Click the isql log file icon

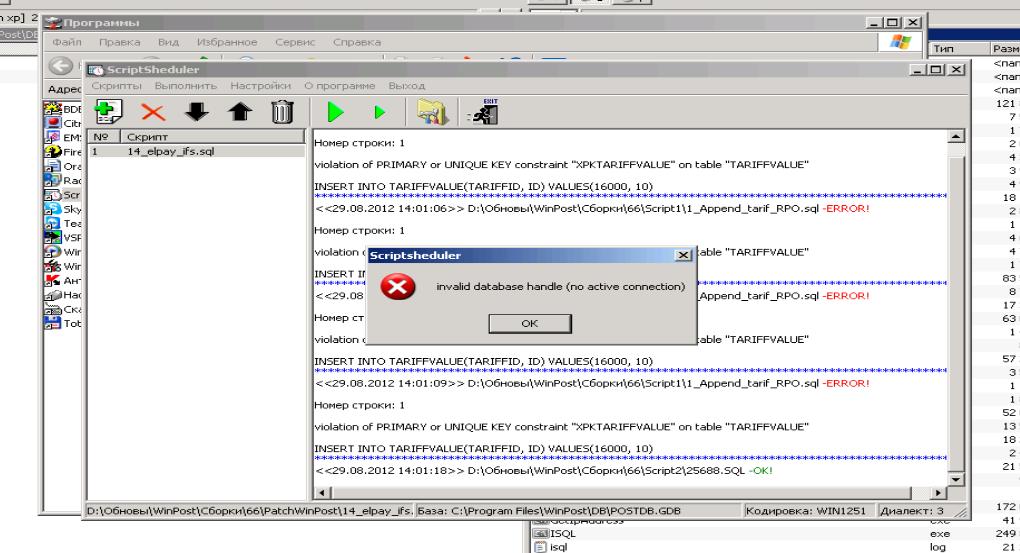[541, 547]
